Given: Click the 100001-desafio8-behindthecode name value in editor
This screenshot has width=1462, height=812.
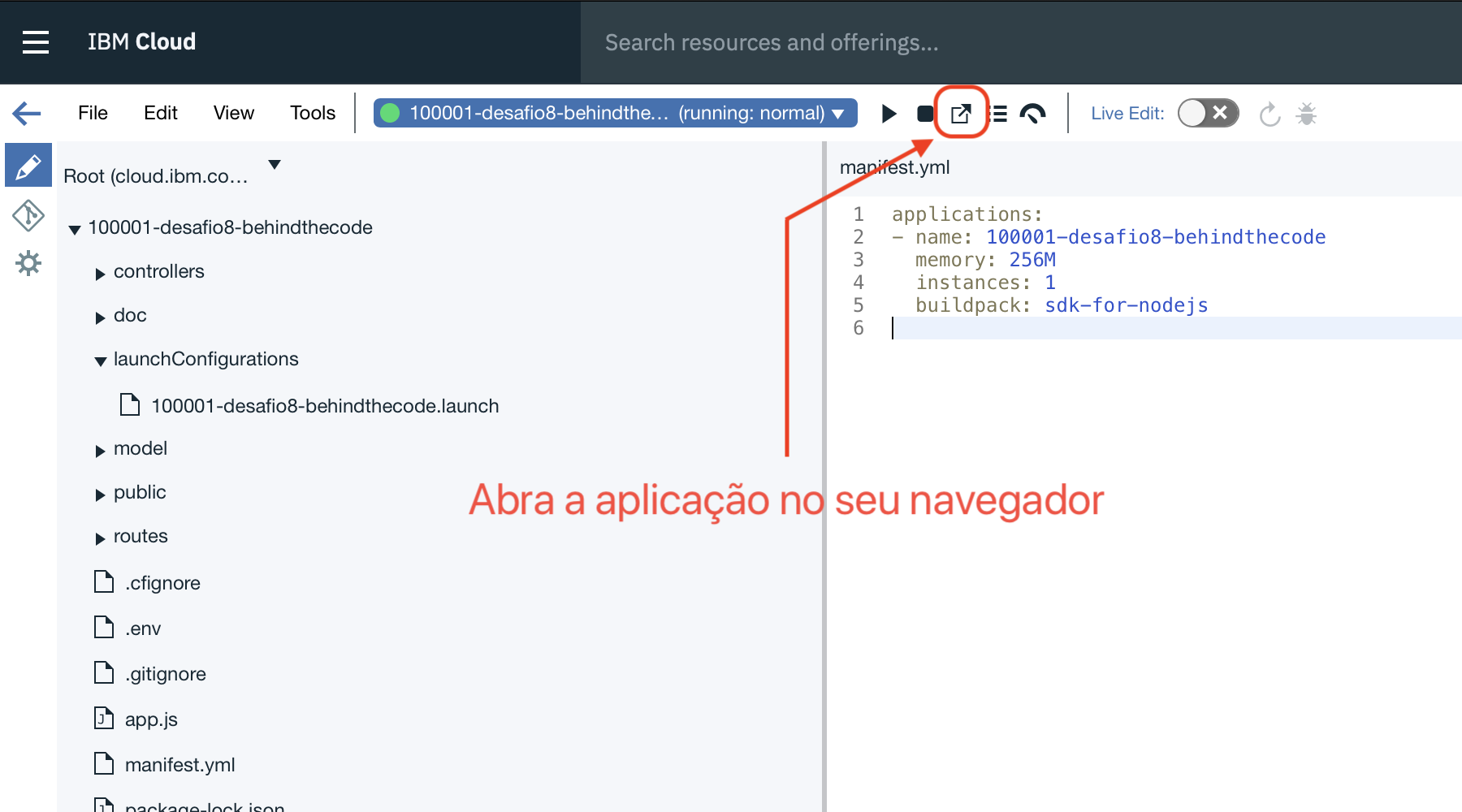Looking at the screenshot, I should (x=1156, y=237).
